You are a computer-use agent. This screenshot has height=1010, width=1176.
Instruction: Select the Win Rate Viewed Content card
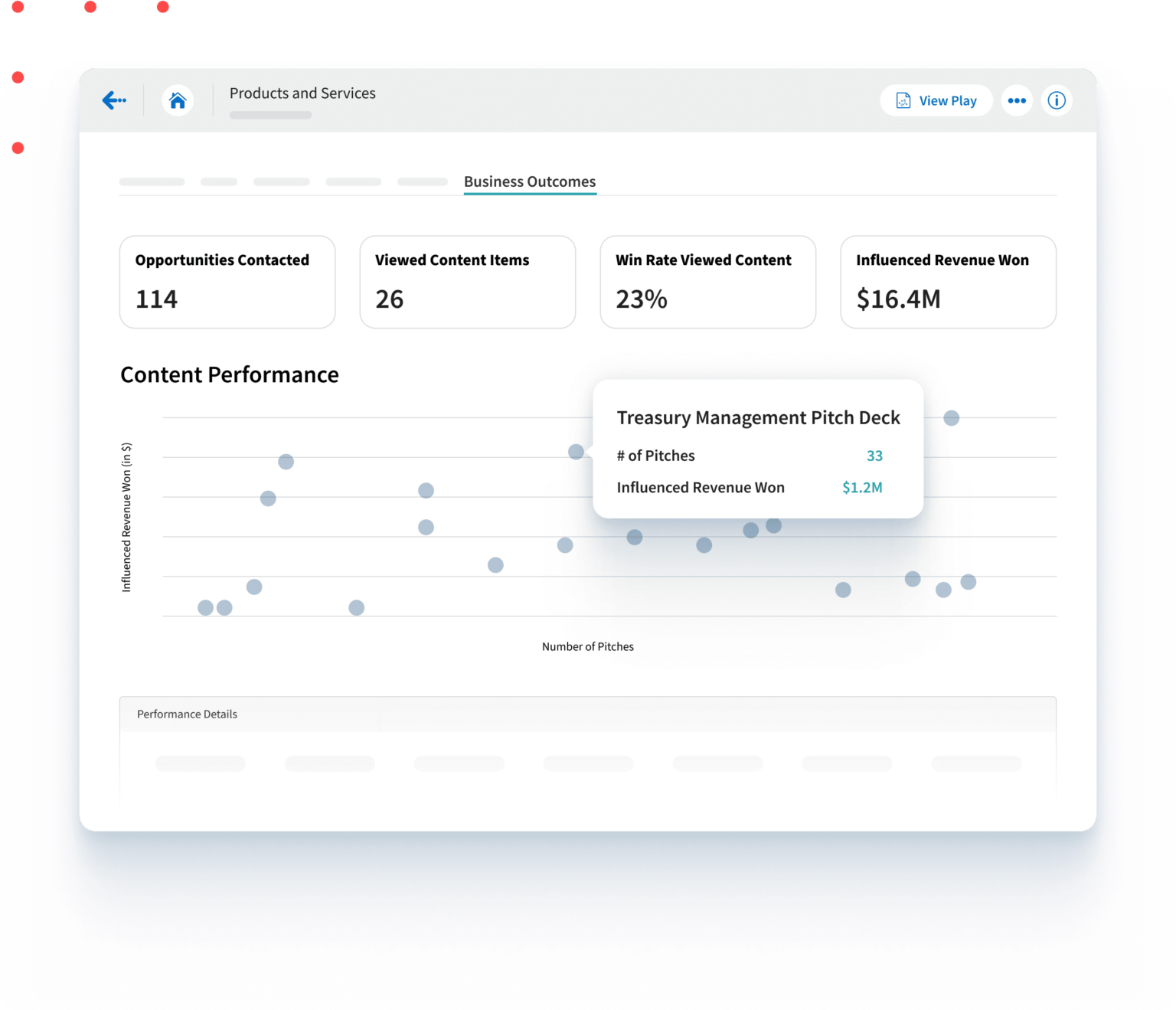click(707, 282)
